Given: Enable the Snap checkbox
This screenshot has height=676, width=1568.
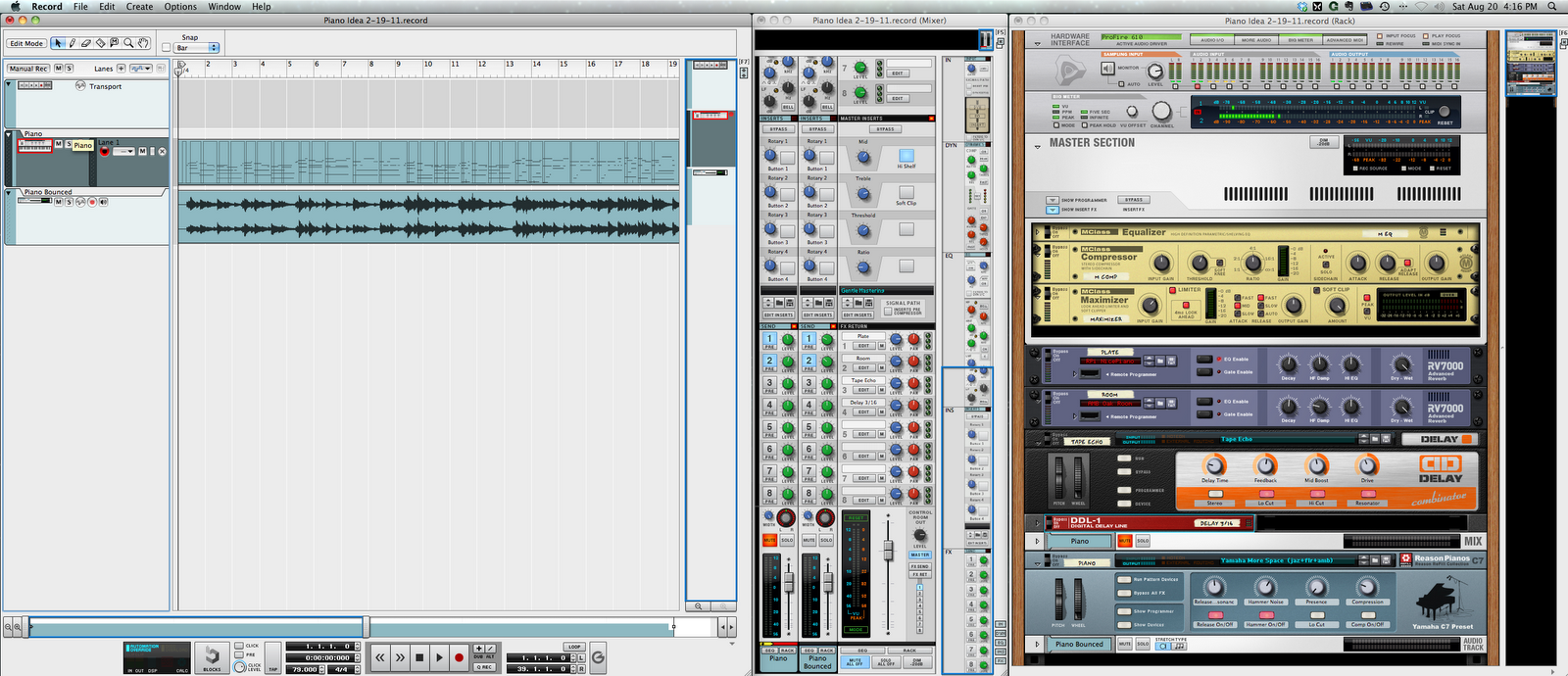Looking at the screenshot, I should coord(164,47).
